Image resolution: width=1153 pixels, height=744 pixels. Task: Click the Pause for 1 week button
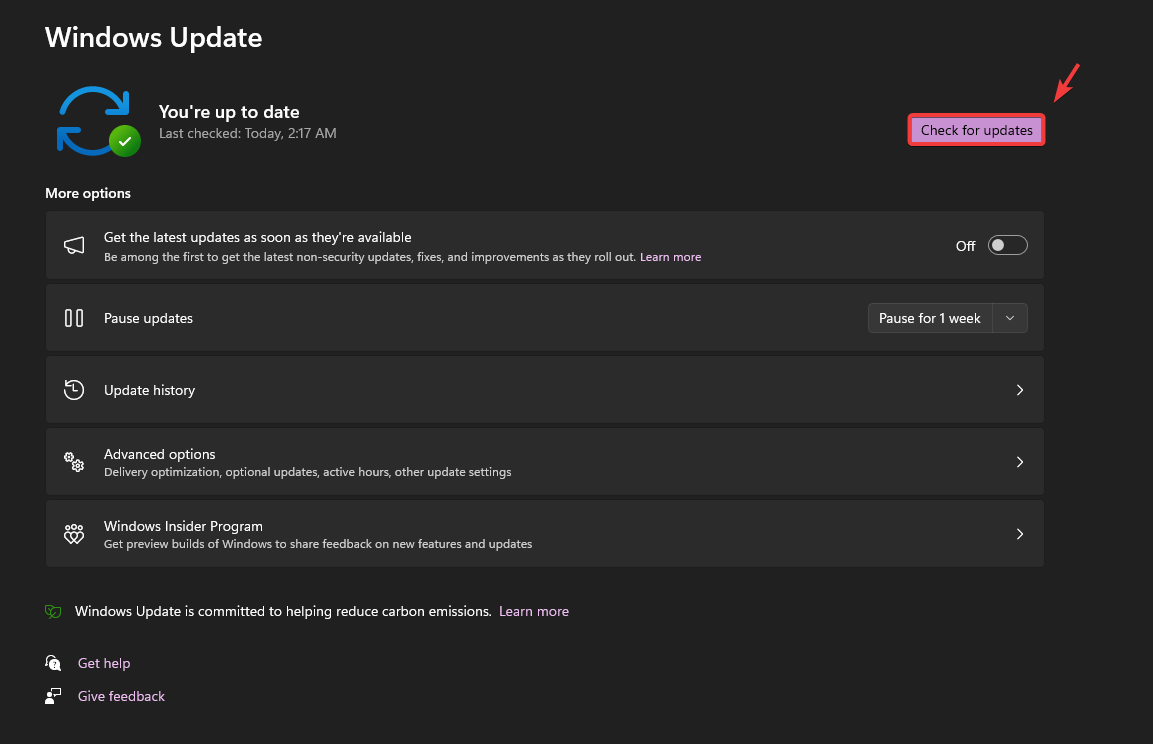pos(929,318)
